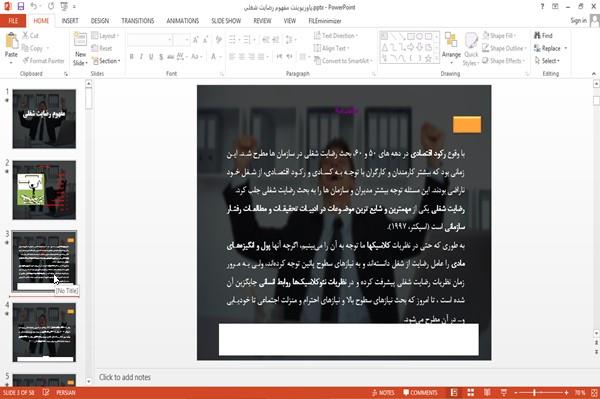
Task: Click the PERSIAN language indicator
Action: 66,392
